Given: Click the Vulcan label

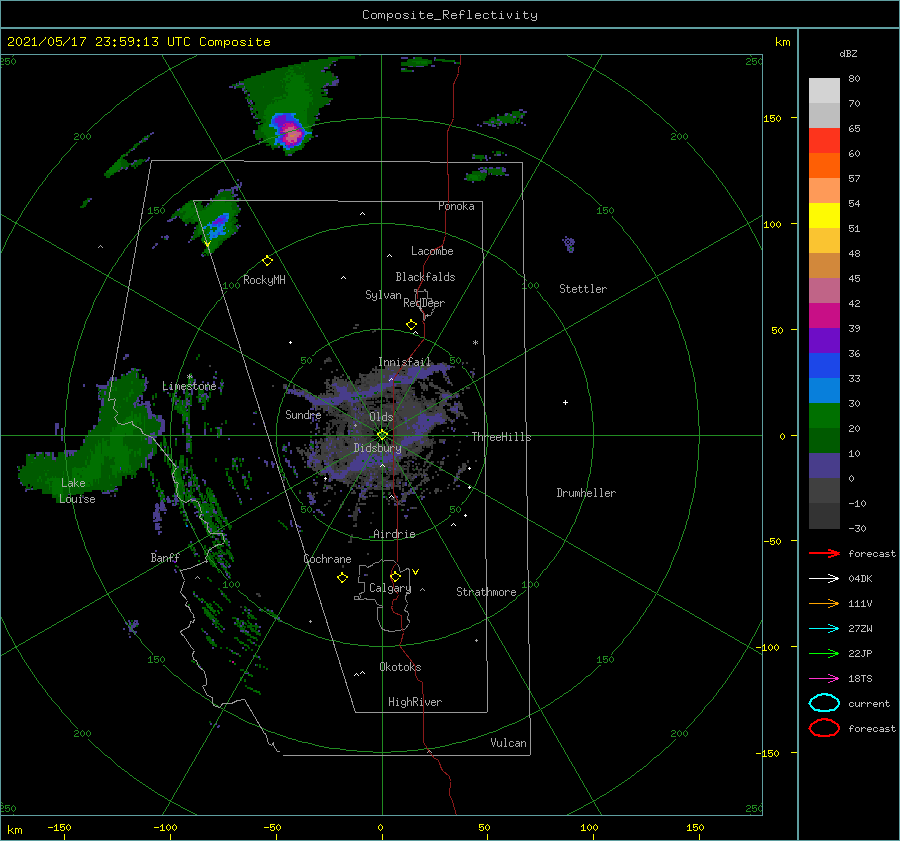Looking at the screenshot, I should (x=508, y=743).
